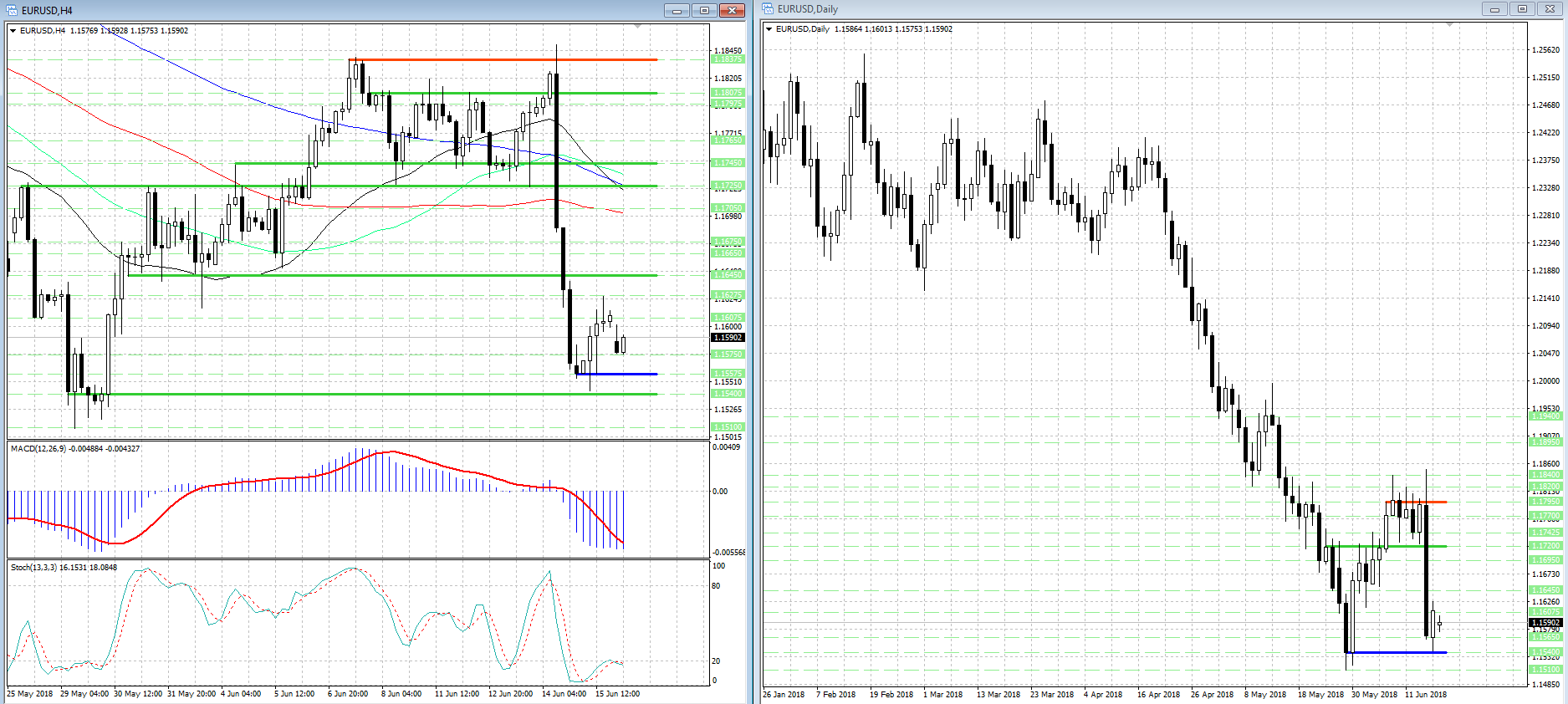Maximize the EURUSD,Daily chart window
Image resolution: width=1568 pixels, height=704 pixels.
click(1522, 9)
